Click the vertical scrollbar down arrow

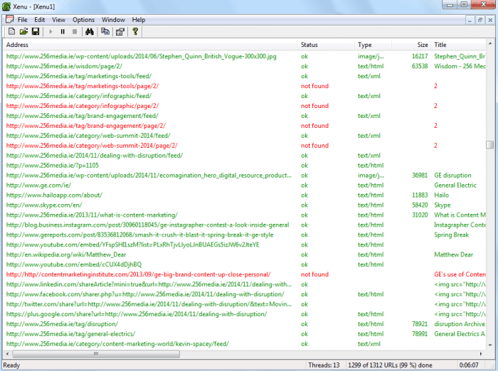(490, 345)
